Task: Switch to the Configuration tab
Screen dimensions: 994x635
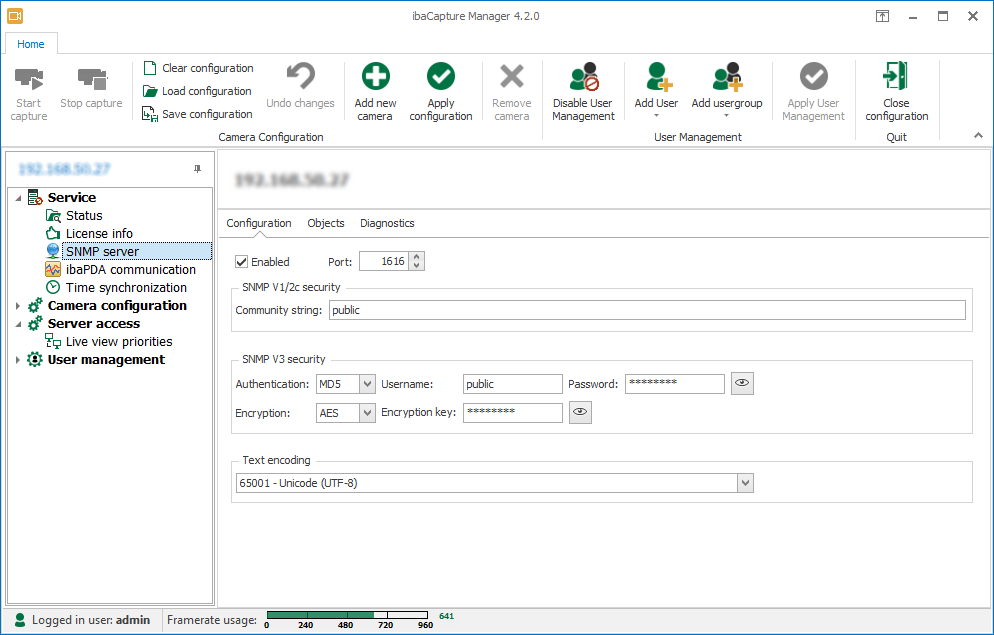Action: pos(259,223)
